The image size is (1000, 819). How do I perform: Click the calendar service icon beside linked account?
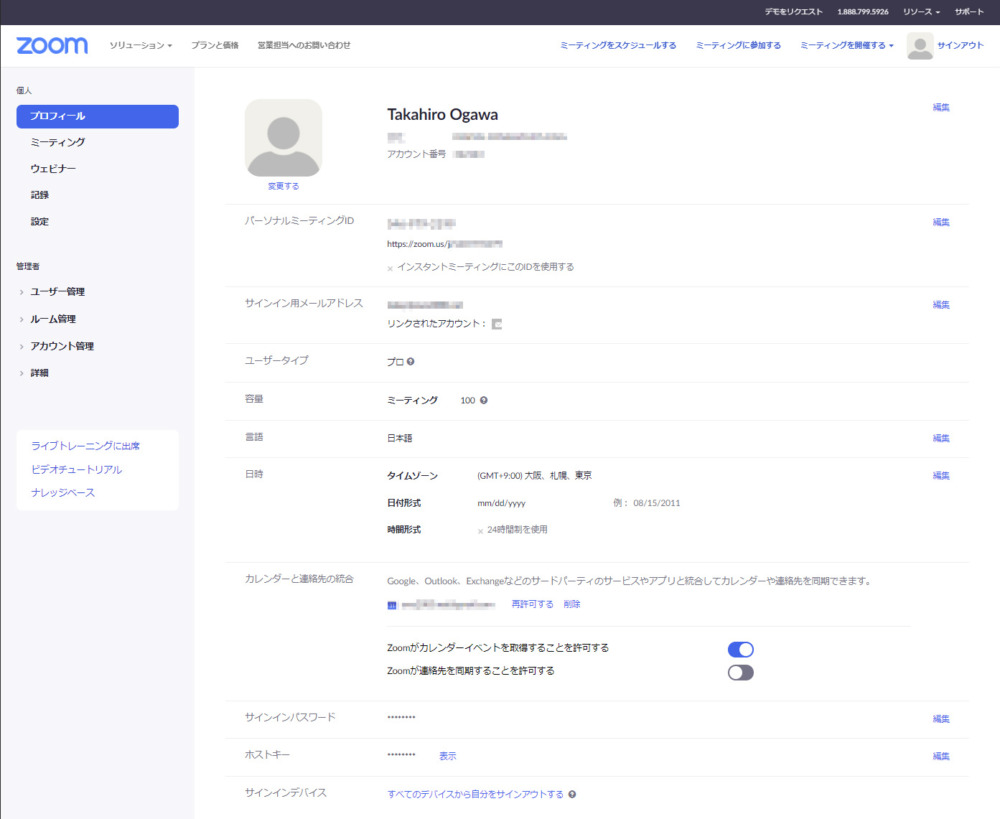pyautogui.click(x=392, y=605)
